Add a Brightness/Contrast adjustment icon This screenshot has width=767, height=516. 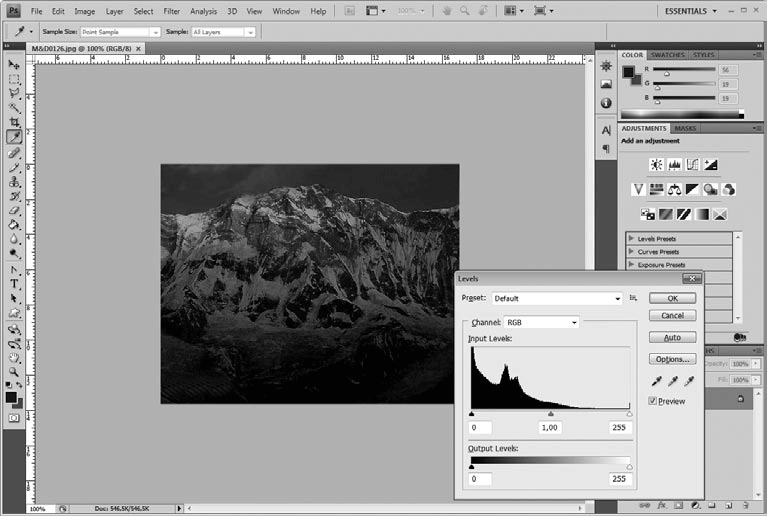pyautogui.click(x=656, y=165)
